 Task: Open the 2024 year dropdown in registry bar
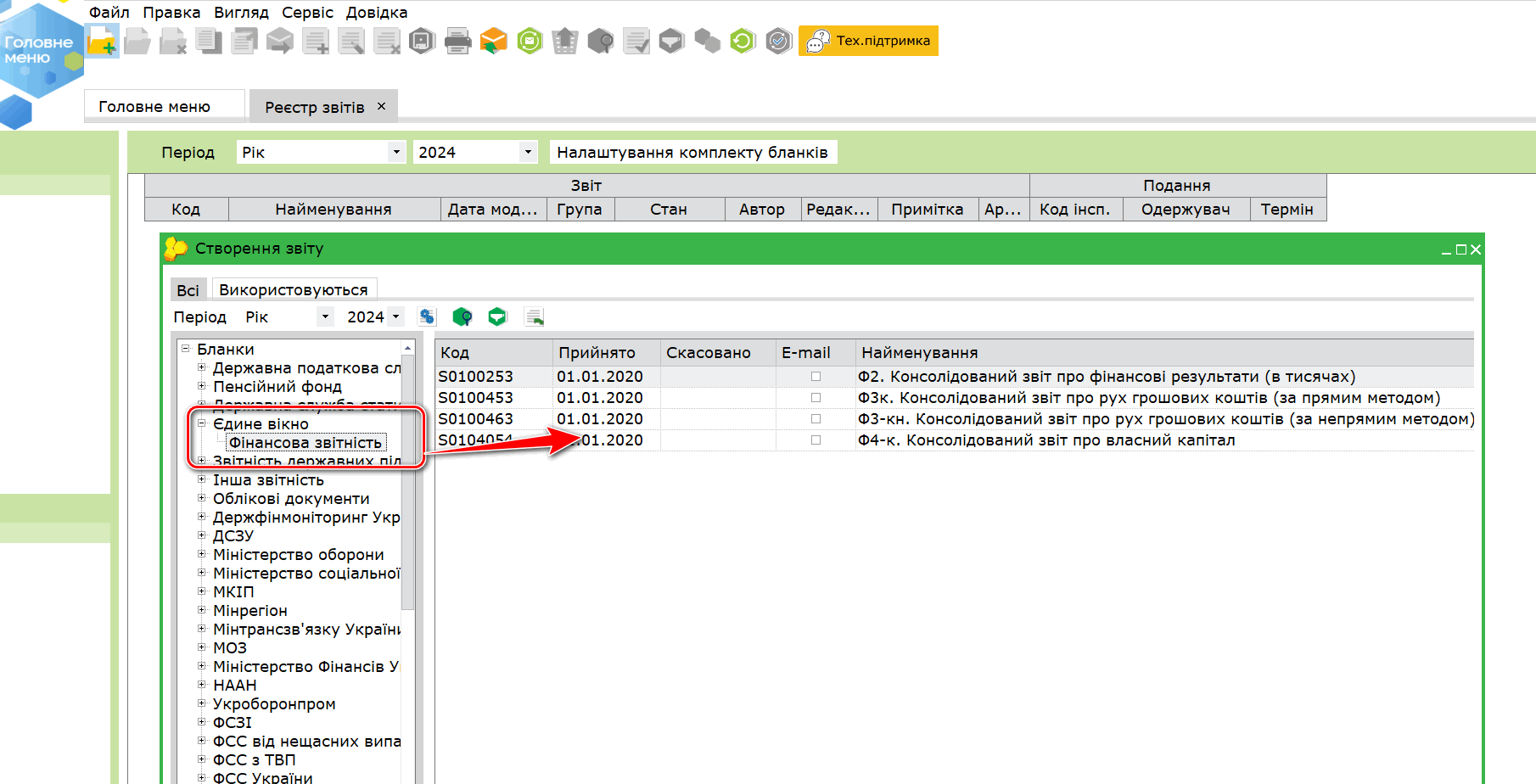[x=528, y=152]
